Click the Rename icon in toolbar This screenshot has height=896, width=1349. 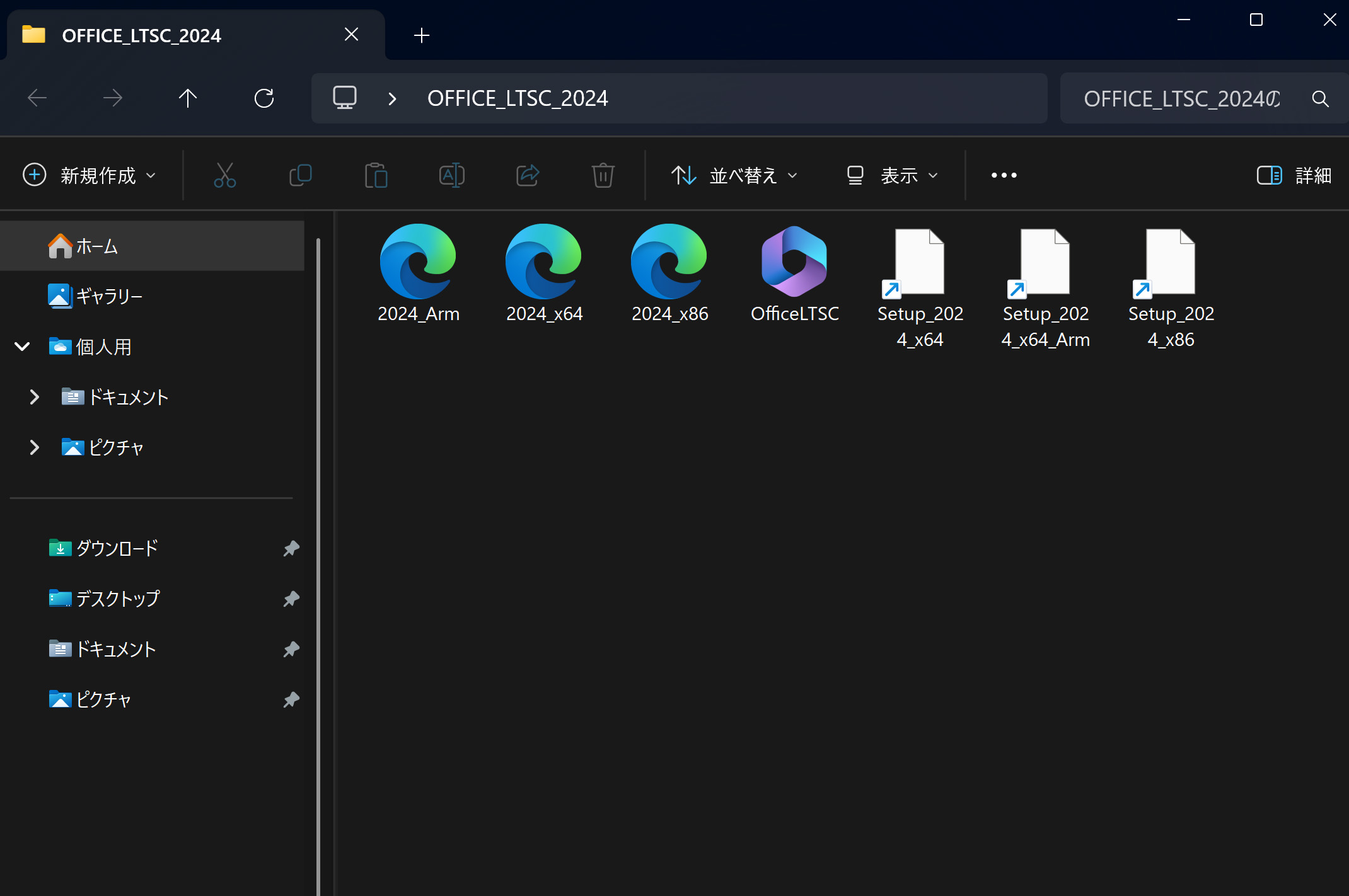pos(451,175)
